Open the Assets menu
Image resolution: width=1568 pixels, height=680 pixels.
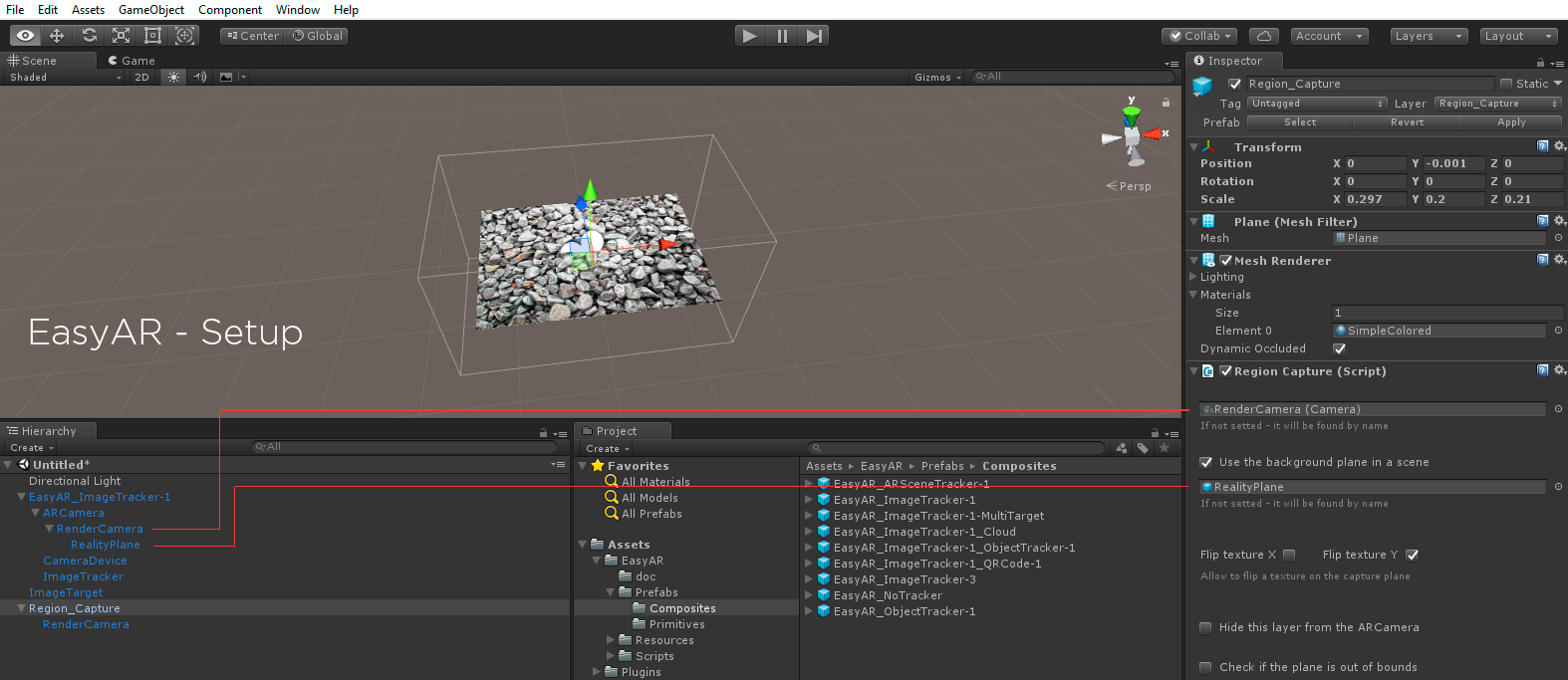(x=88, y=10)
